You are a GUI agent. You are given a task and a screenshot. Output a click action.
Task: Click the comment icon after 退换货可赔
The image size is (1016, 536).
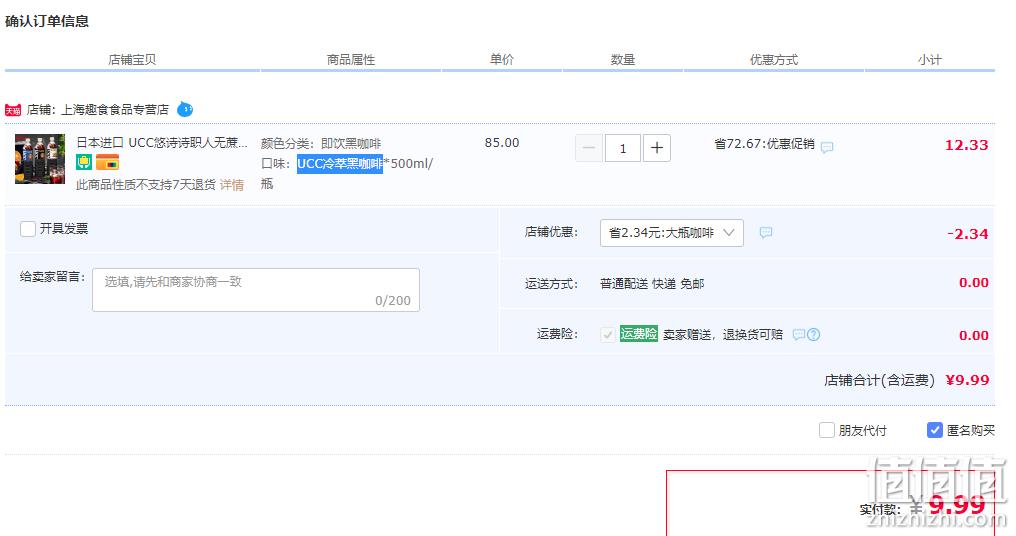point(799,335)
